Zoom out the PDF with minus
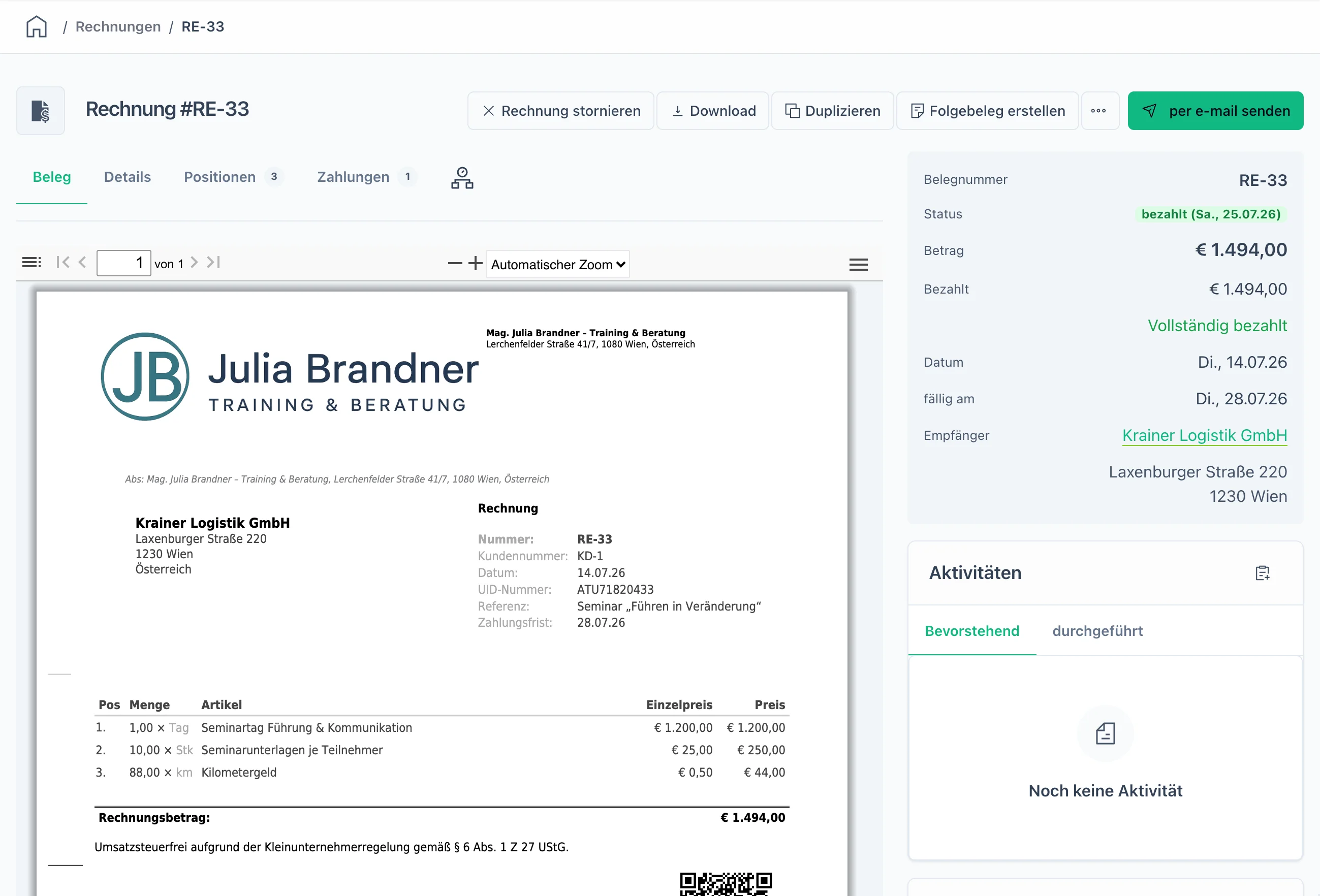This screenshot has height=896, width=1320. click(455, 264)
